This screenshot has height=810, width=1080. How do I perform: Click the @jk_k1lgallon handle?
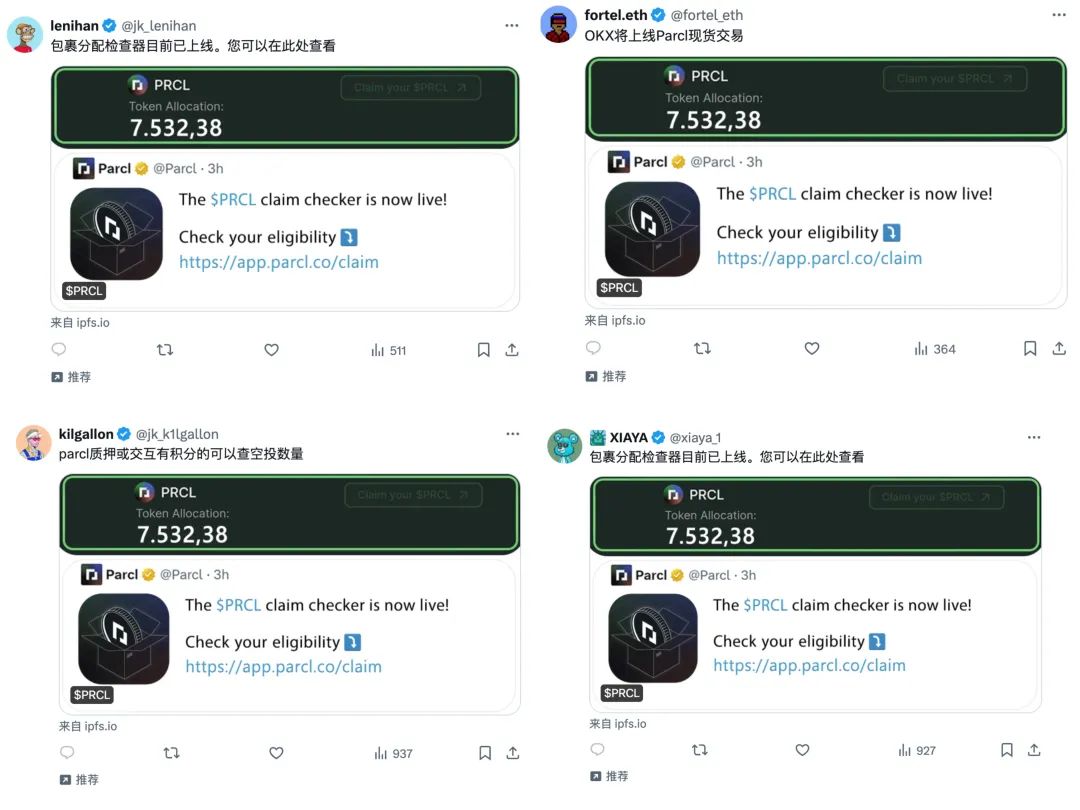[177, 434]
